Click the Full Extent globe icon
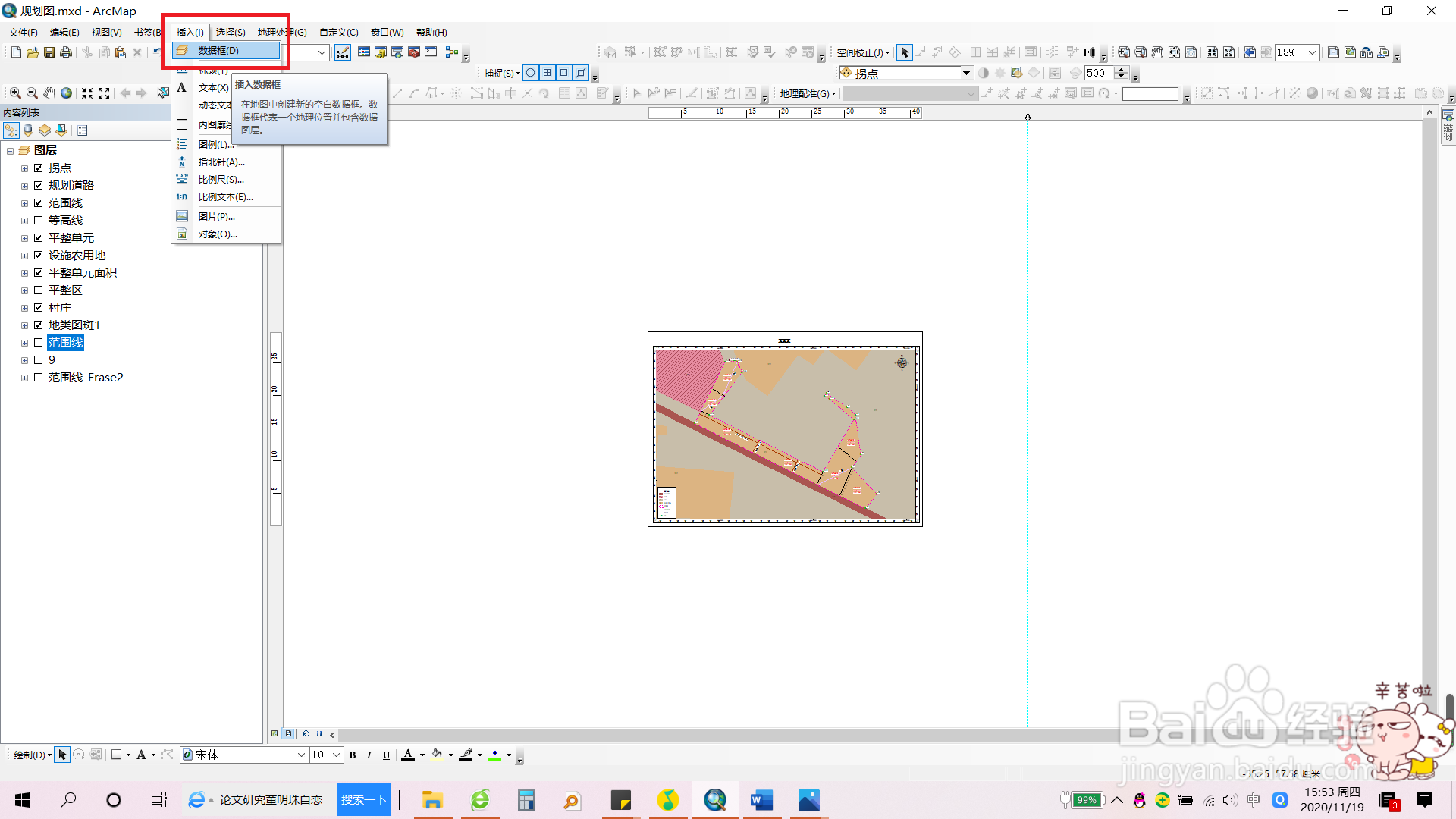 [67, 93]
